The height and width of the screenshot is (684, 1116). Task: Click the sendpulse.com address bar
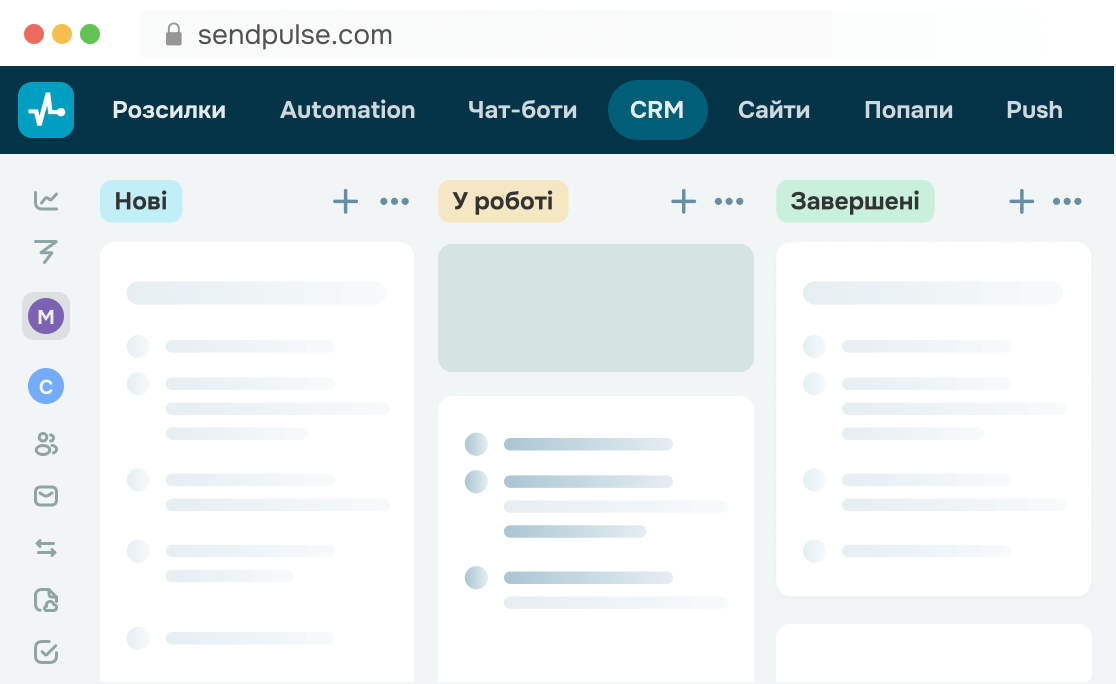point(295,35)
